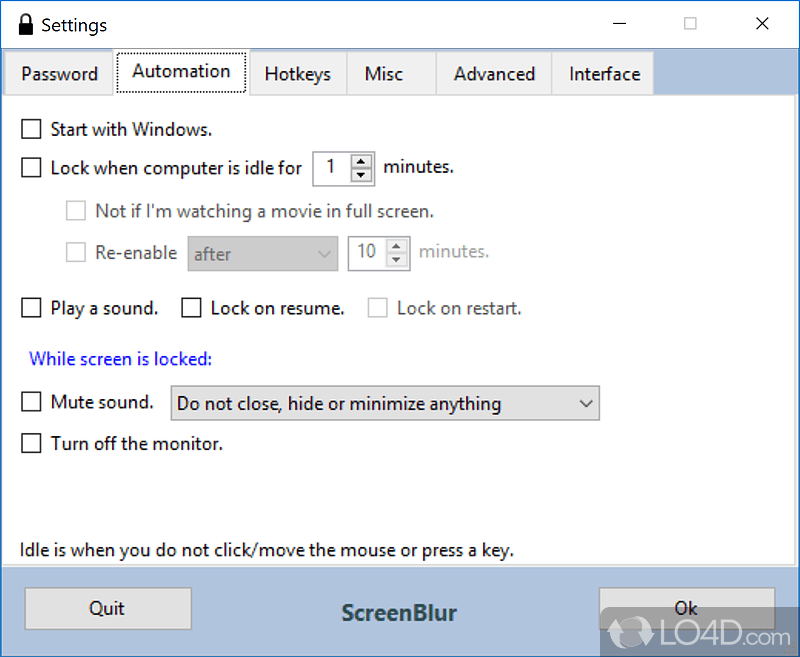Click the padlock icon in the title bar
The width and height of the screenshot is (800, 657).
25,24
